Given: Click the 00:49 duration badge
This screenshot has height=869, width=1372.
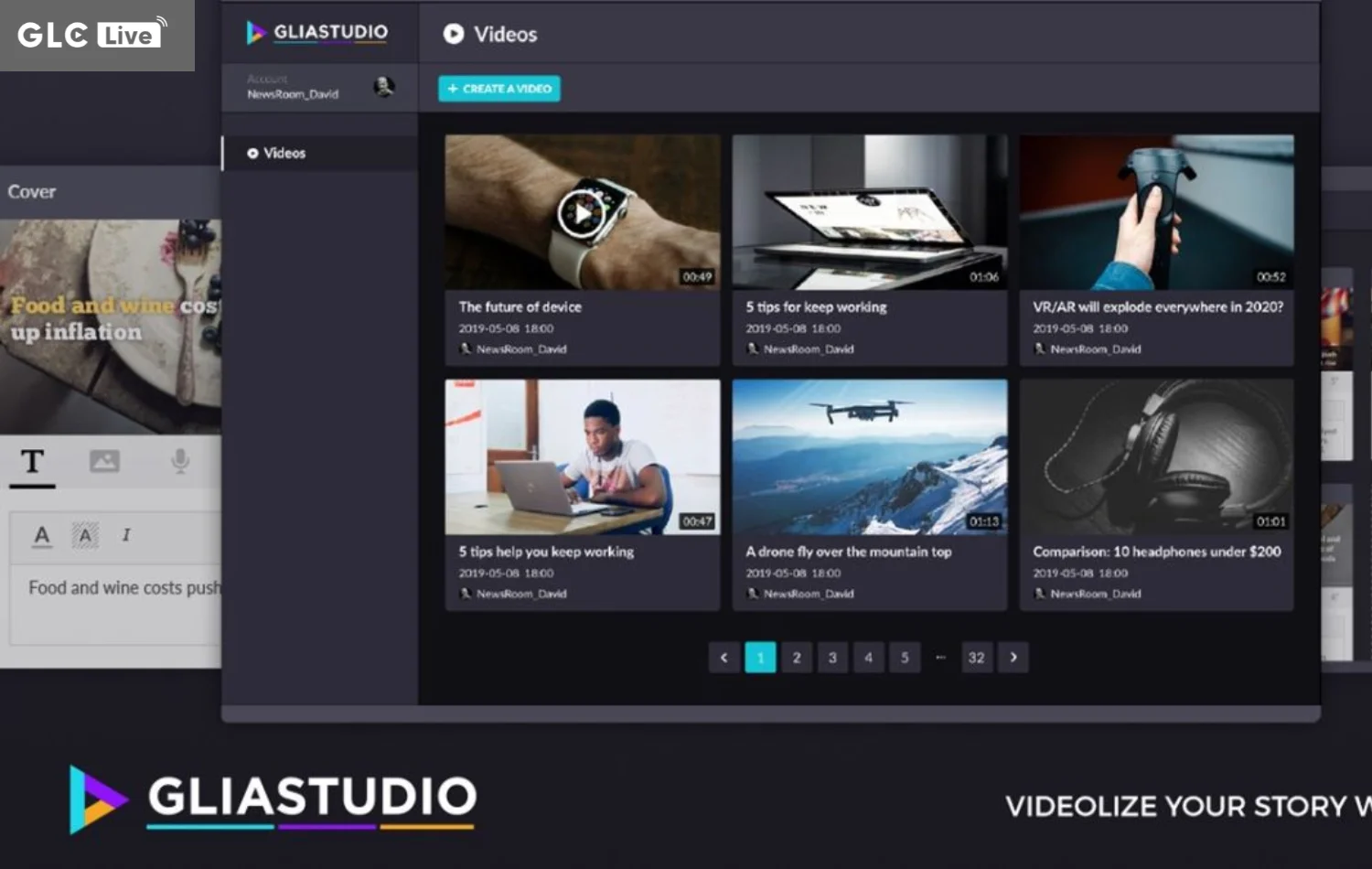Looking at the screenshot, I should 697,277.
